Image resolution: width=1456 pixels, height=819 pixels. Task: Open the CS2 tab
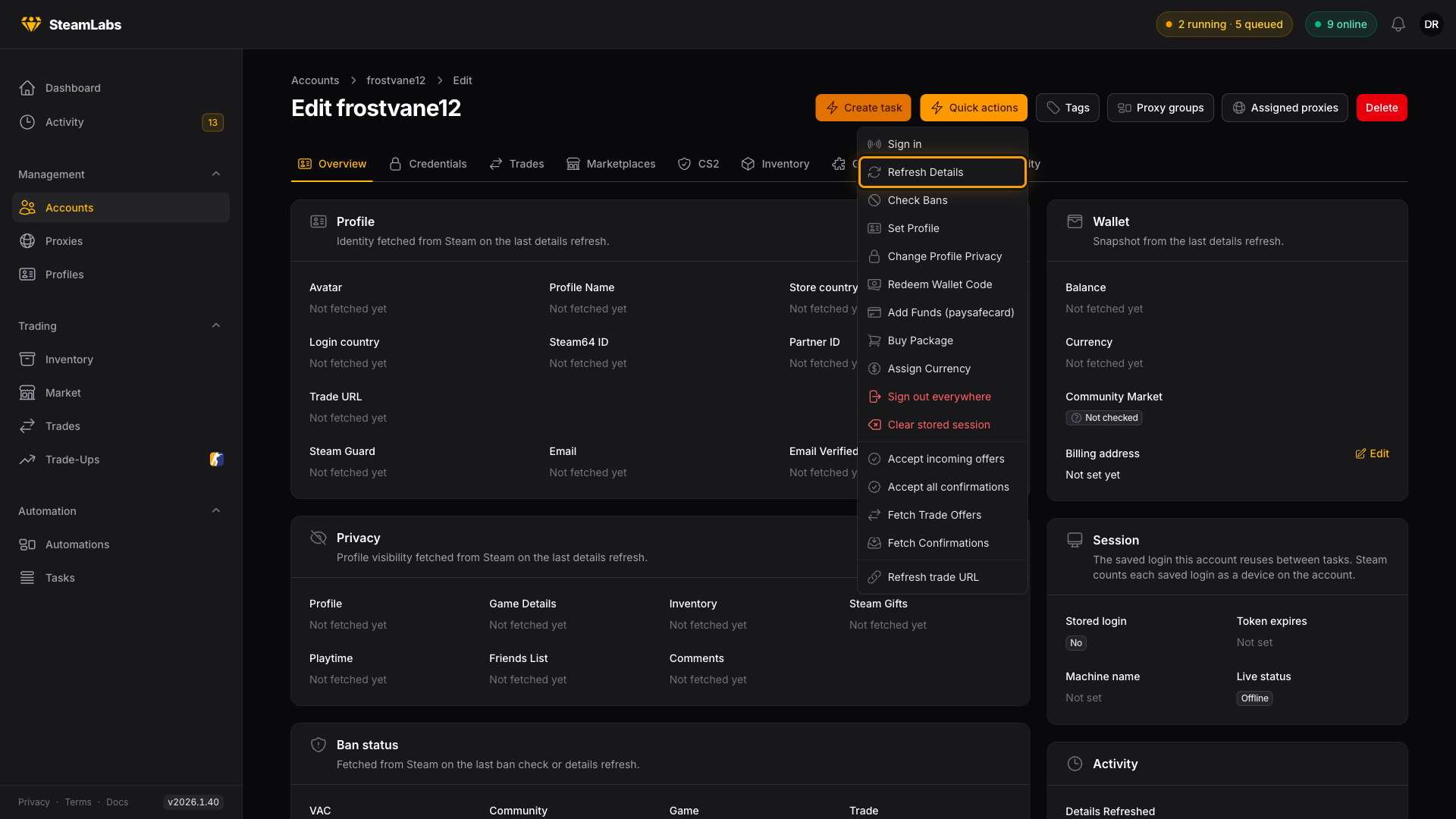698,164
